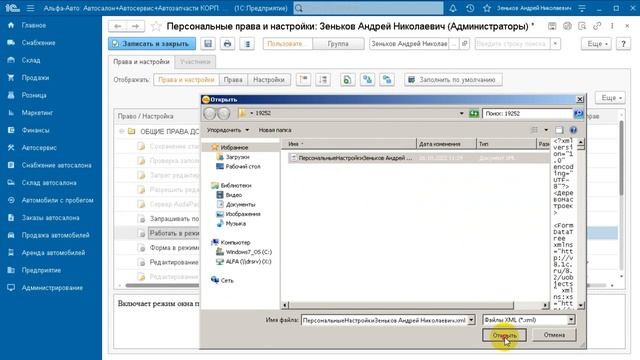Screen dimensions: 640x360
Task: Select Документы library in file dialog
Action: (240, 204)
